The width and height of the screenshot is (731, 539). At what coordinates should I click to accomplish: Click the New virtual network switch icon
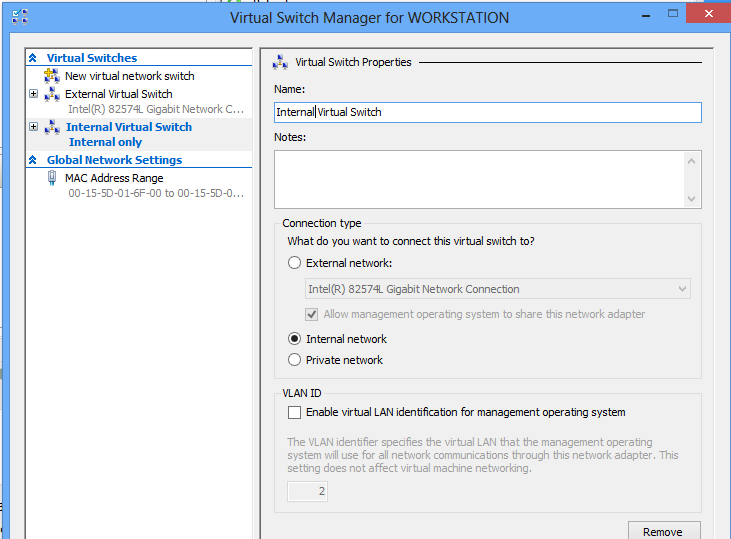(x=52, y=76)
